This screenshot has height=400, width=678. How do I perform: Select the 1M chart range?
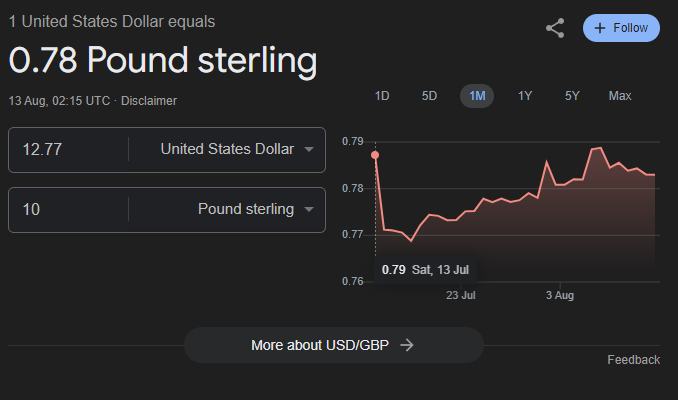coord(477,96)
